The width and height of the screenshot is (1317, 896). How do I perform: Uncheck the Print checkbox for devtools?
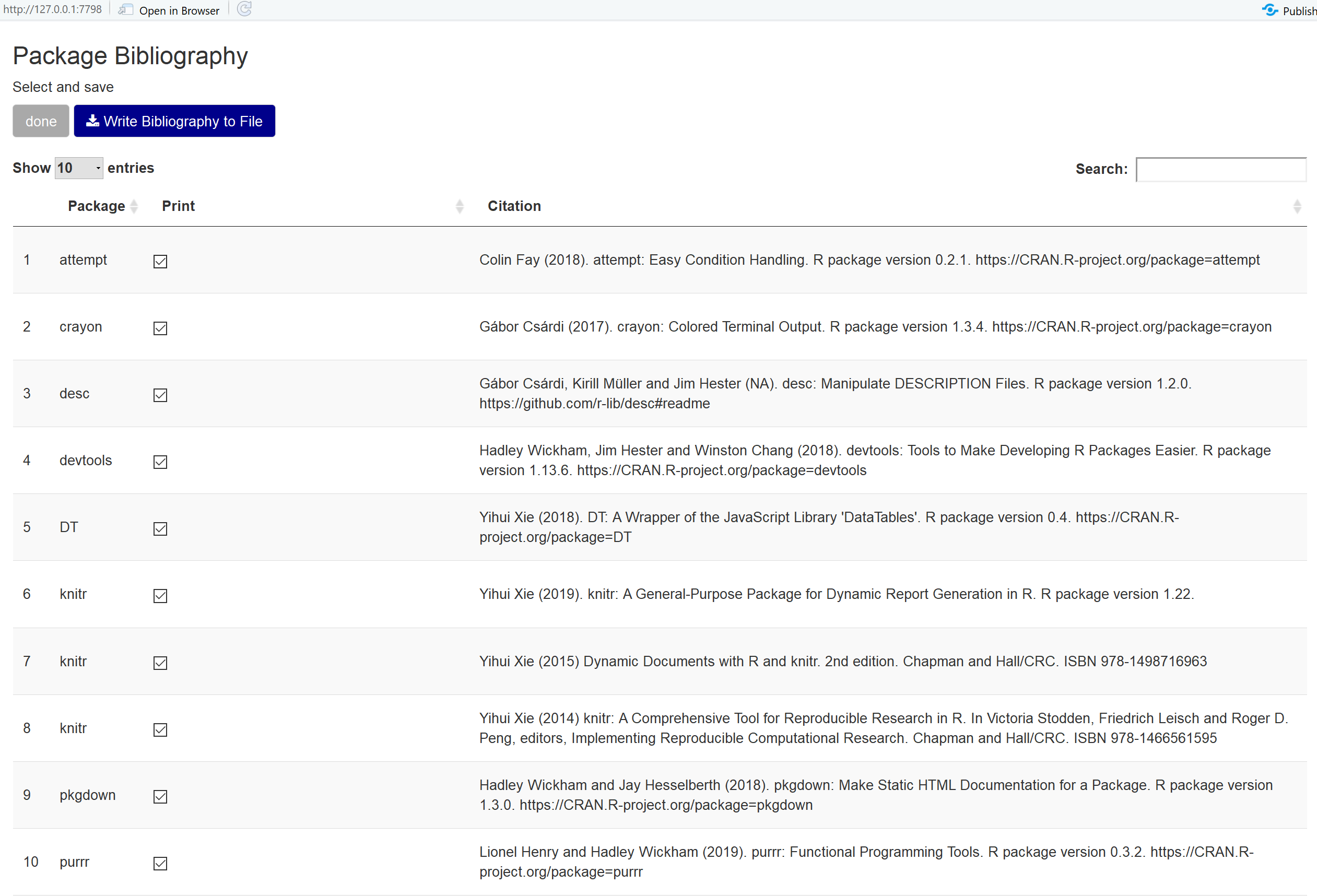160,462
